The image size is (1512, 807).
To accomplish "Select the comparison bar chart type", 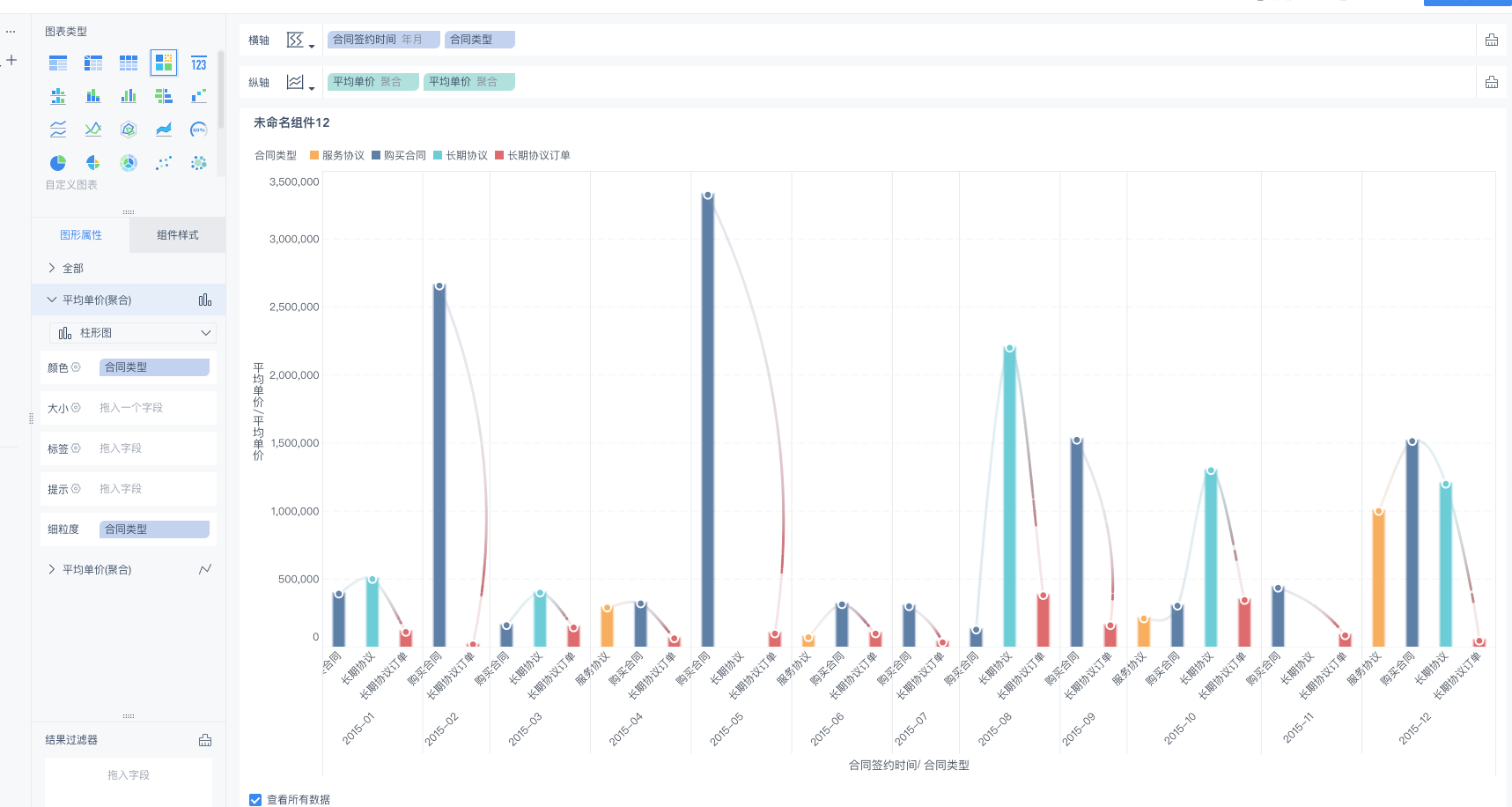I will (164, 96).
